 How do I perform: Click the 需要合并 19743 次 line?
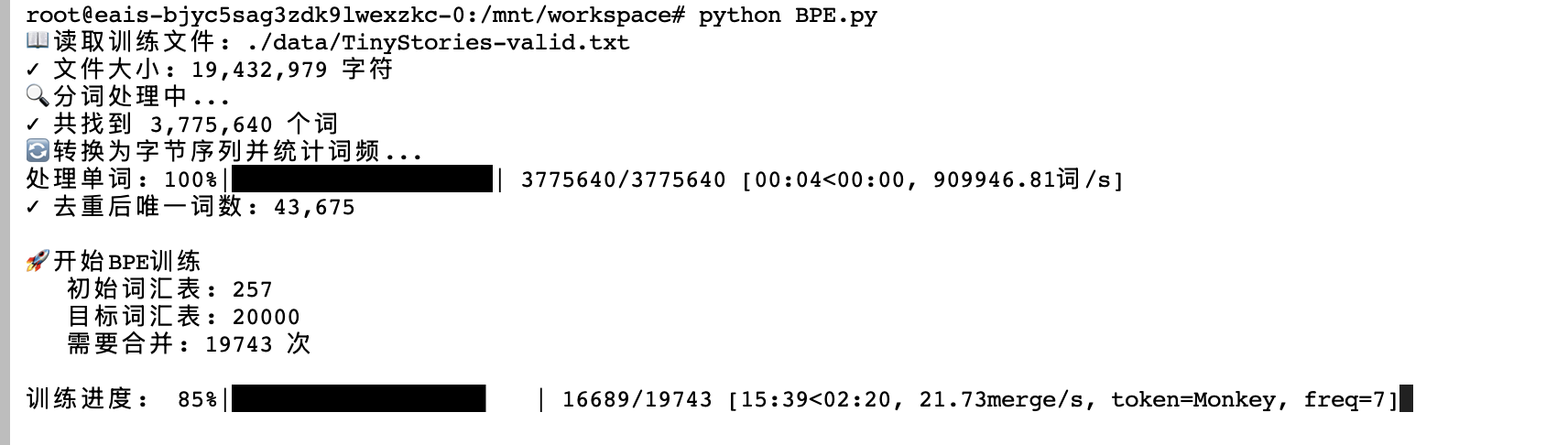pyautogui.click(x=189, y=344)
